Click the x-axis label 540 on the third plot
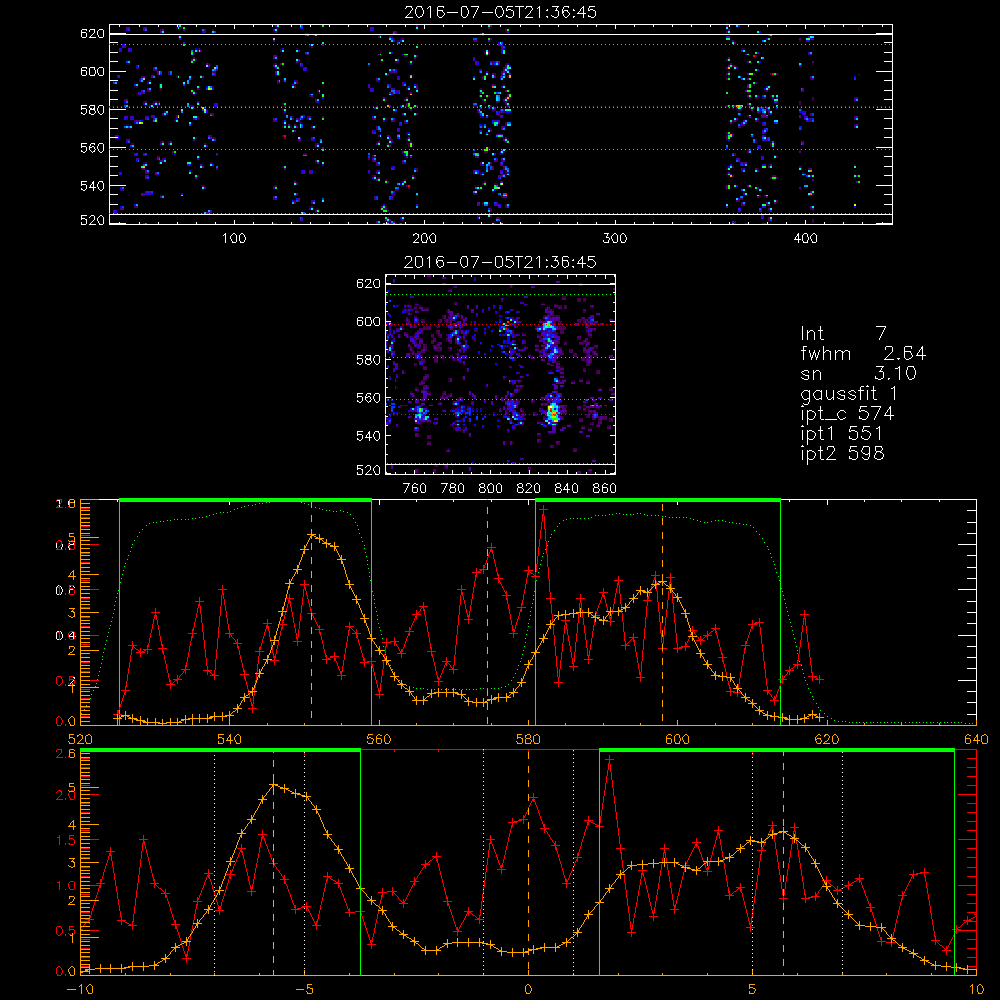The height and width of the screenshot is (1000, 1000). pyautogui.click(x=230, y=739)
